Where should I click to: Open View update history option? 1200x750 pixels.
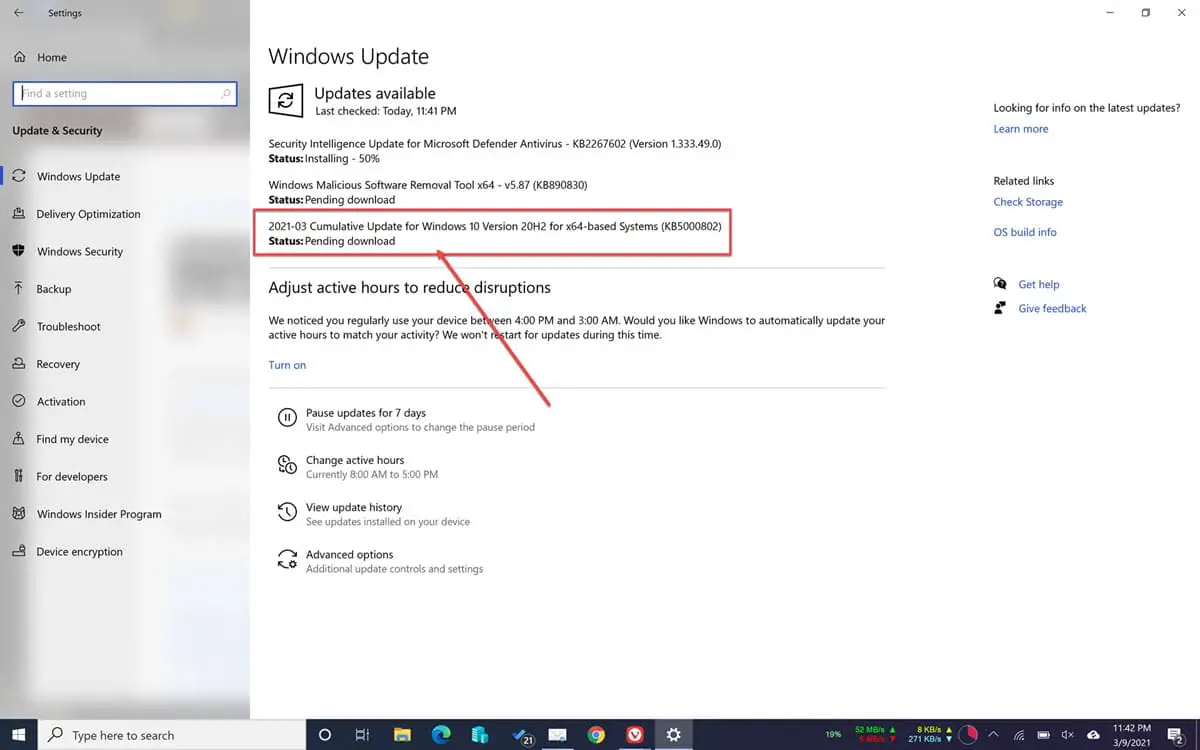point(388,514)
